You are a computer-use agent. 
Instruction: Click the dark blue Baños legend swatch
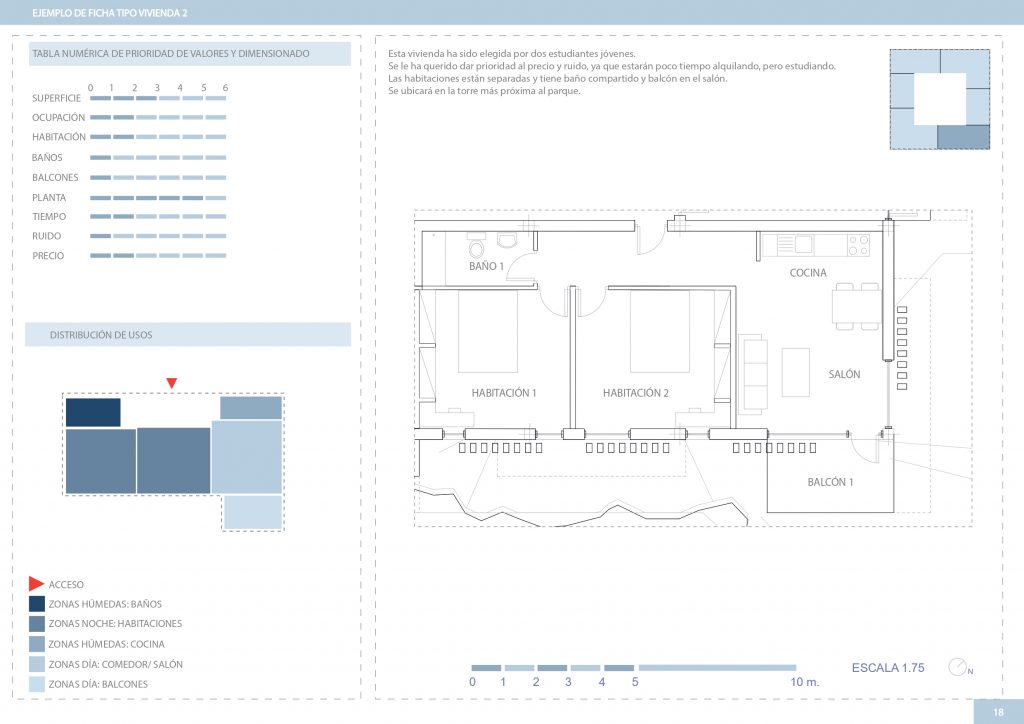tap(36, 604)
